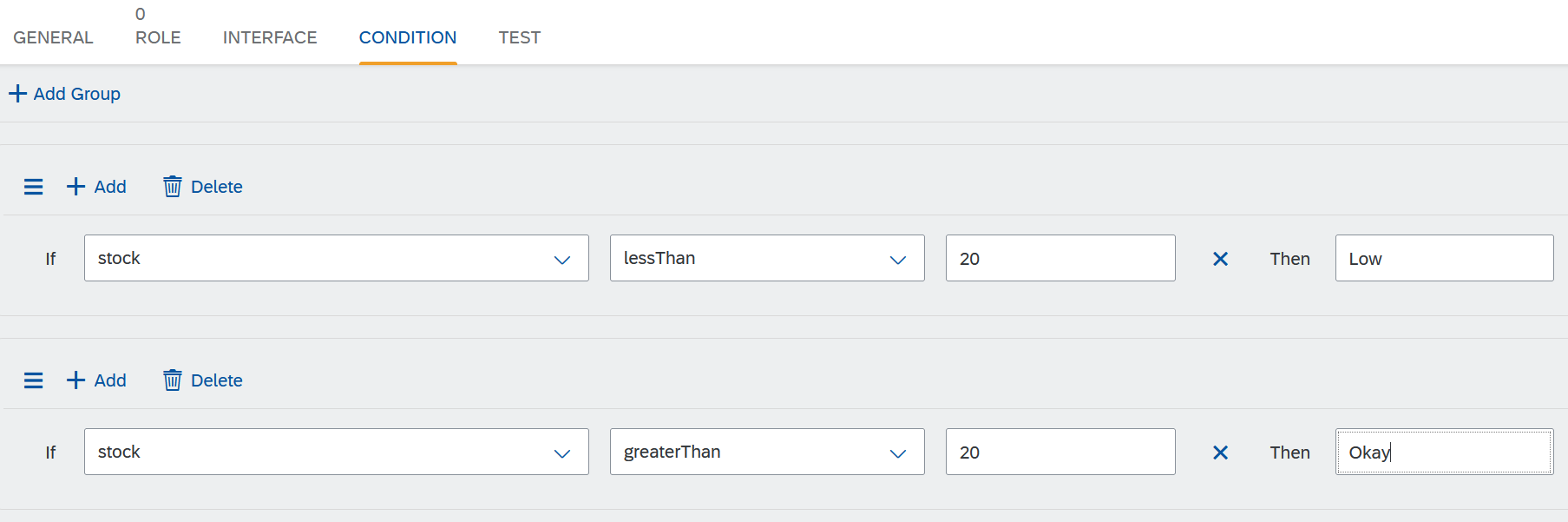The width and height of the screenshot is (1568, 522).
Task: Remove the lessThan 20 condition row
Action: [x=1220, y=259]
